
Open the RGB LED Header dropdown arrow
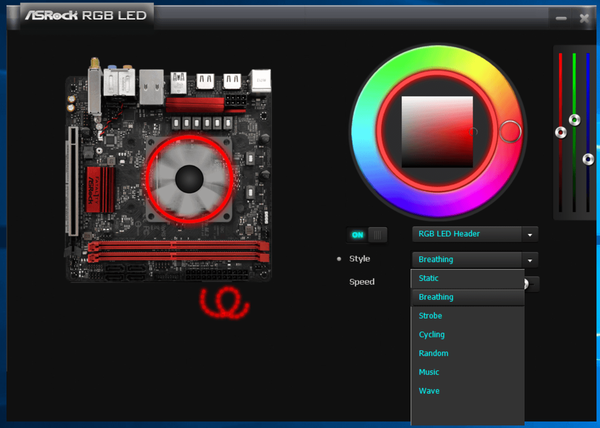tap(530, 234)
